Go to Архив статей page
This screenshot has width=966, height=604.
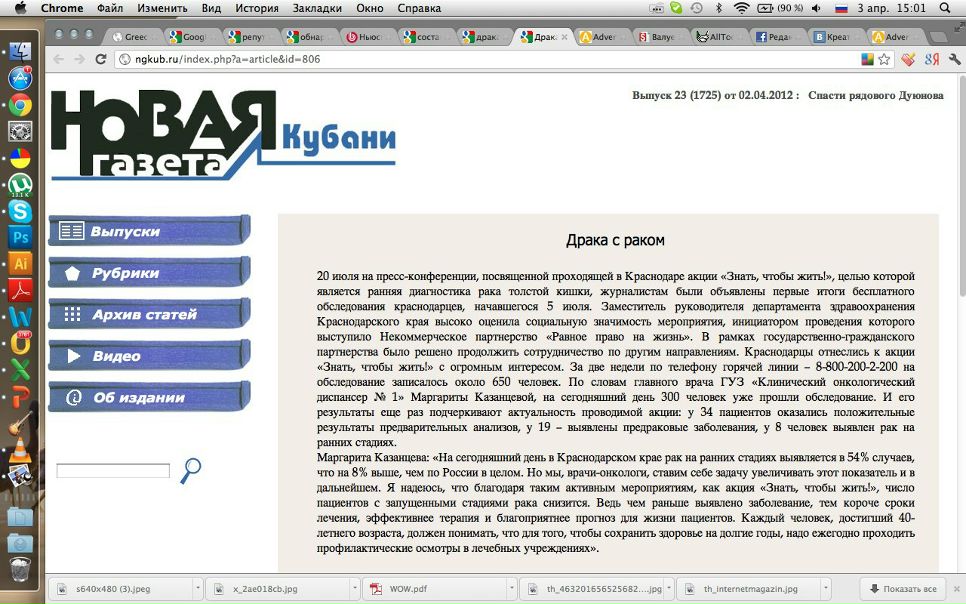148,314
